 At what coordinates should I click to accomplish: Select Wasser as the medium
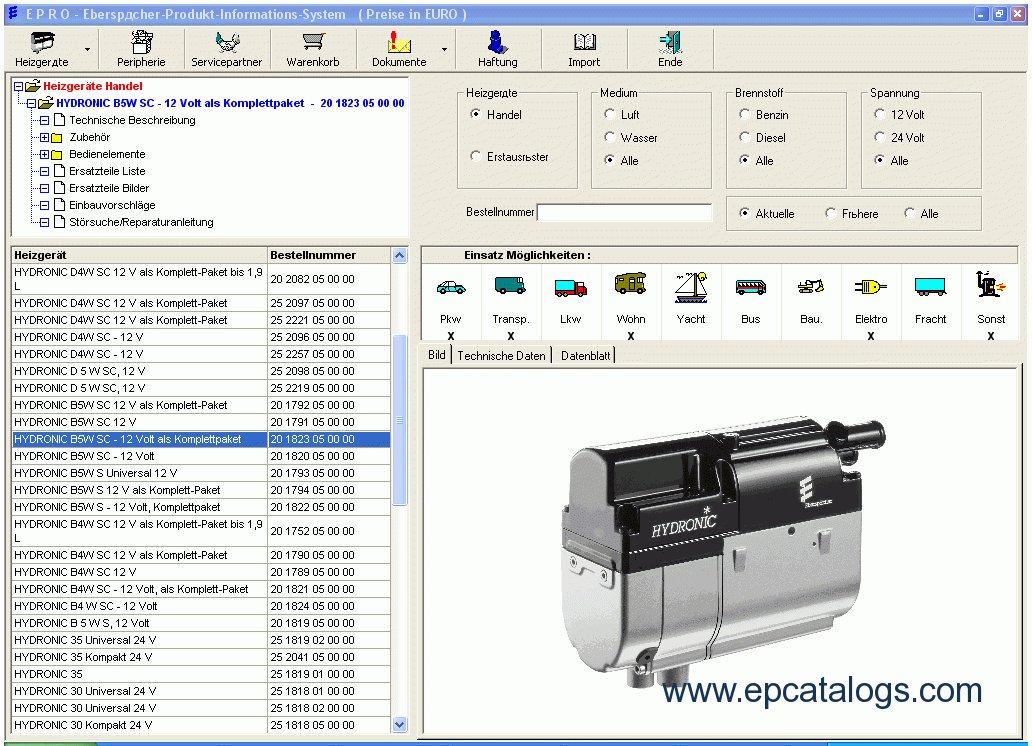609,137
